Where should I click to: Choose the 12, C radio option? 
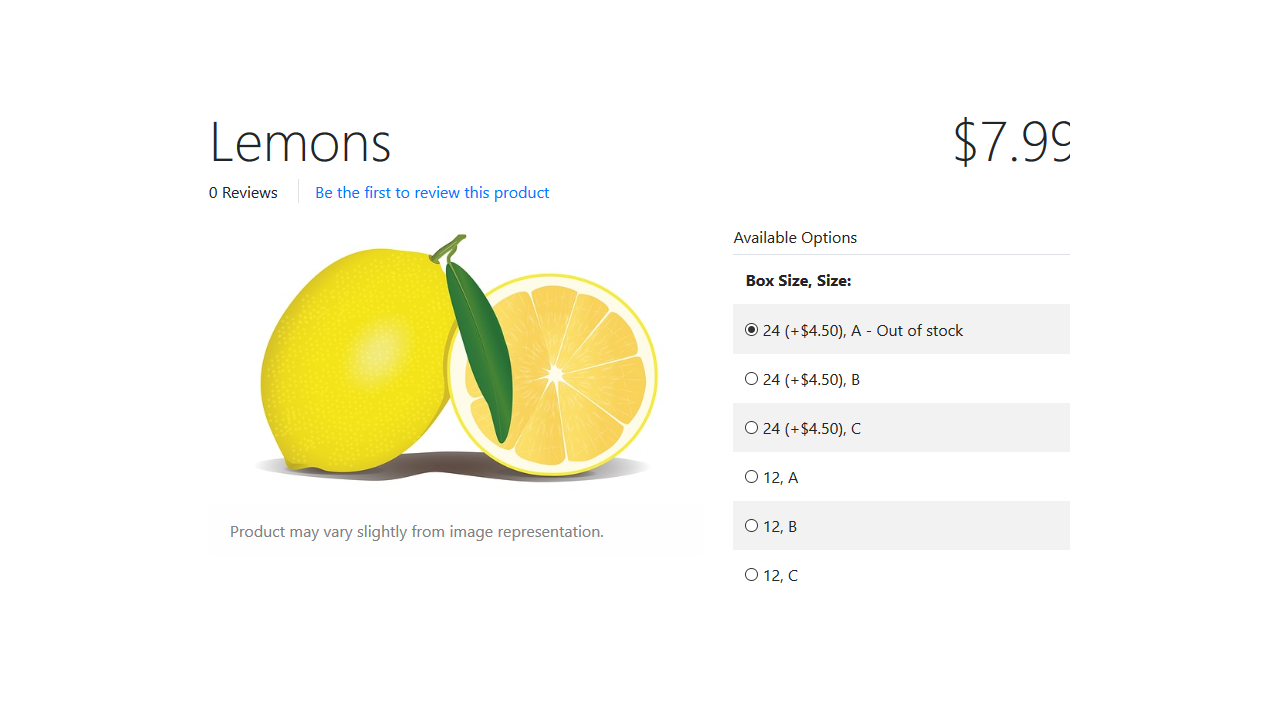click(x=751, y=575)
